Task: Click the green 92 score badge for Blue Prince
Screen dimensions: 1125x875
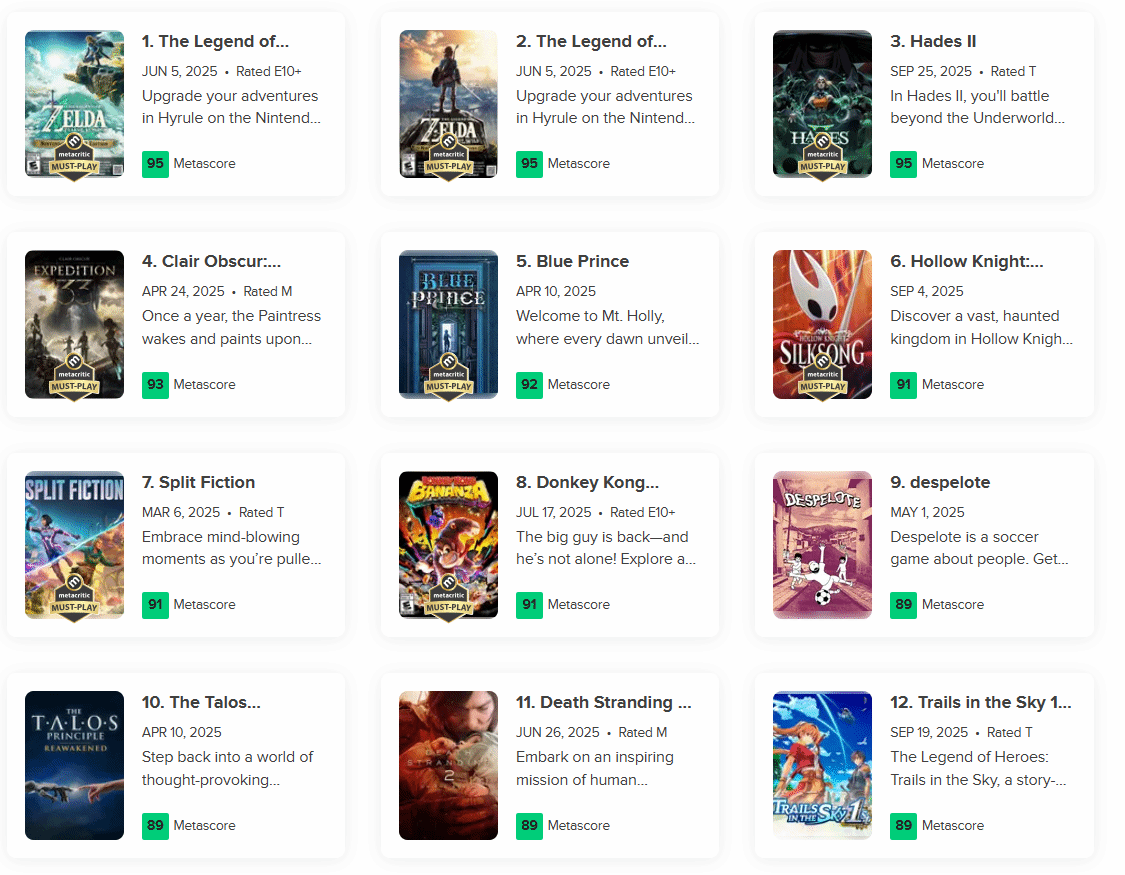Action: 529,384
